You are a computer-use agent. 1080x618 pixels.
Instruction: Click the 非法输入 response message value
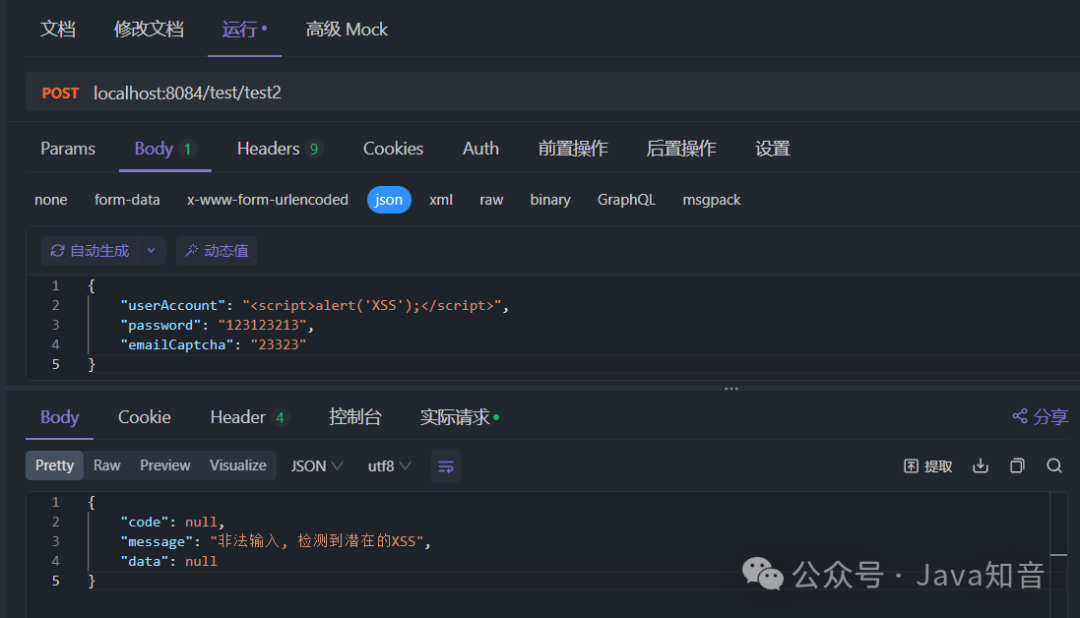(x=317, y=542)
